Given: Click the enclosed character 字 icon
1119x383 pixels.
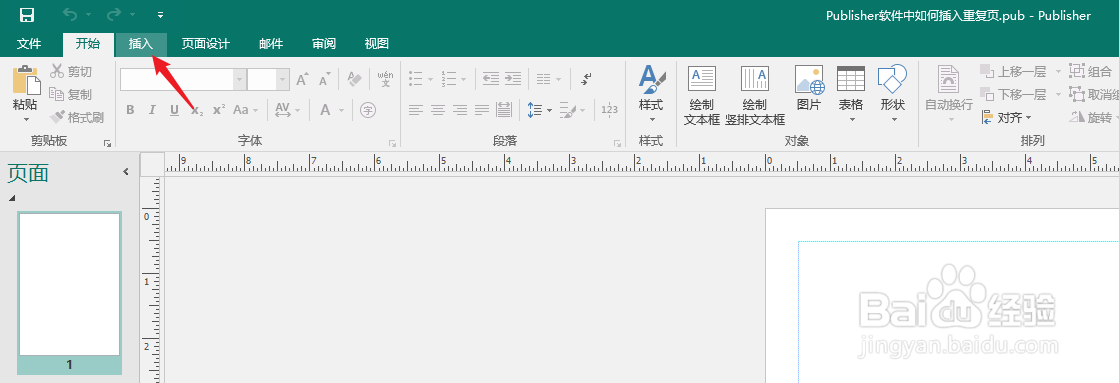Looking at the screenshot, I should point(368,110).
